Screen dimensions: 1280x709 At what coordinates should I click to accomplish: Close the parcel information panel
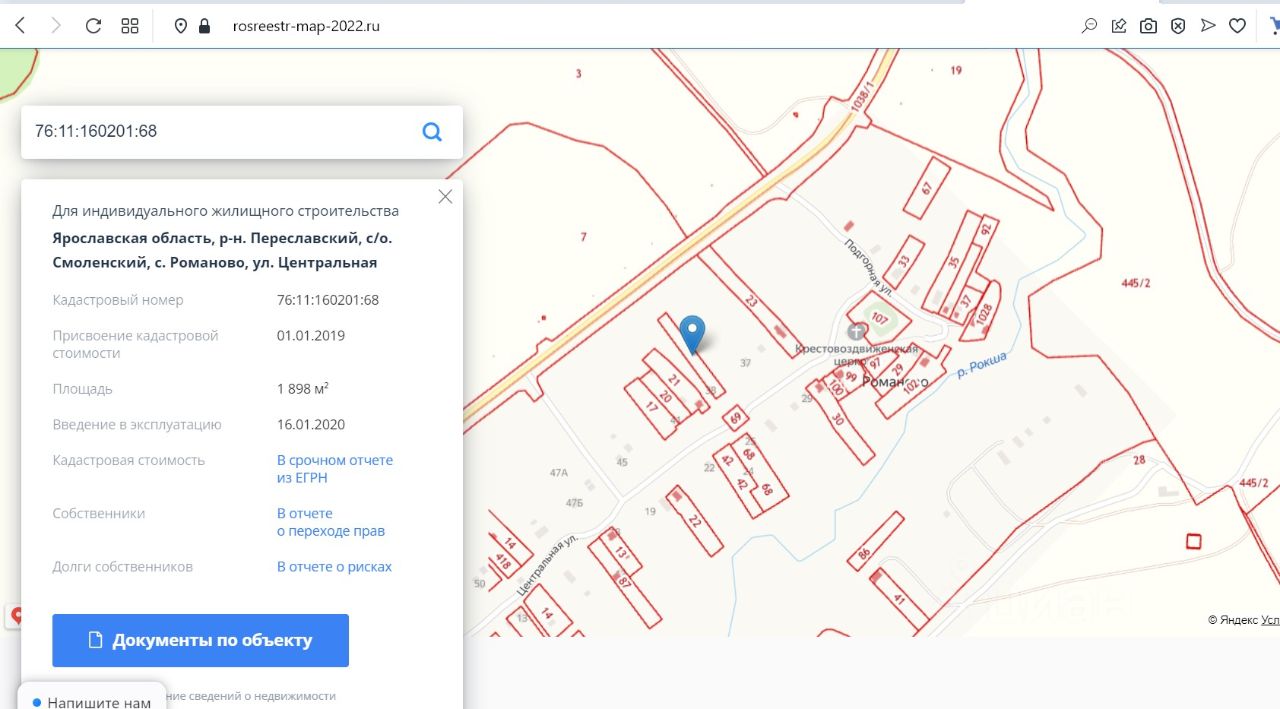pyautogui.click(x=445, y=197)
